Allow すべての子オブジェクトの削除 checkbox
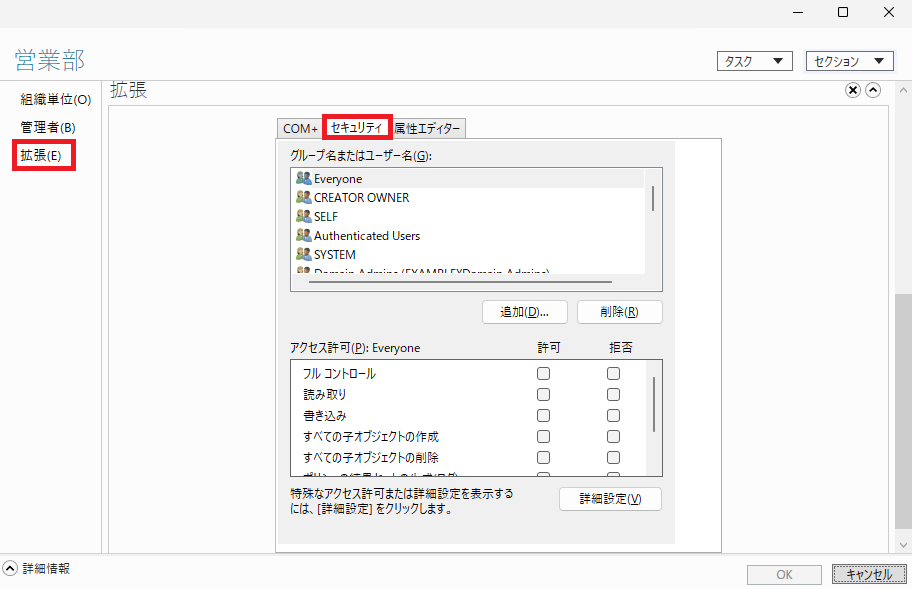Viewport: 912px width, 589px height. point(543,457)
